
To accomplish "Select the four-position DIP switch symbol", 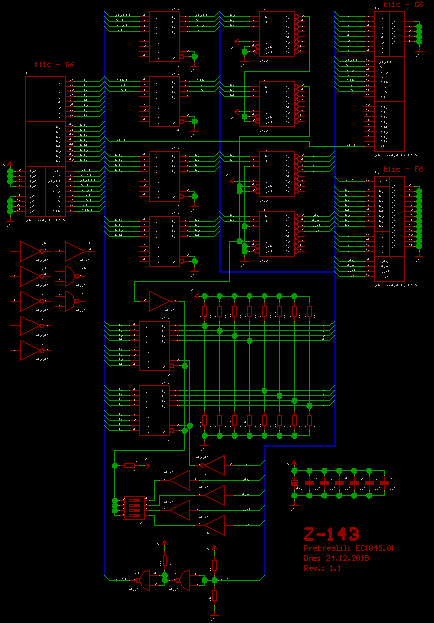I will 134,508.
